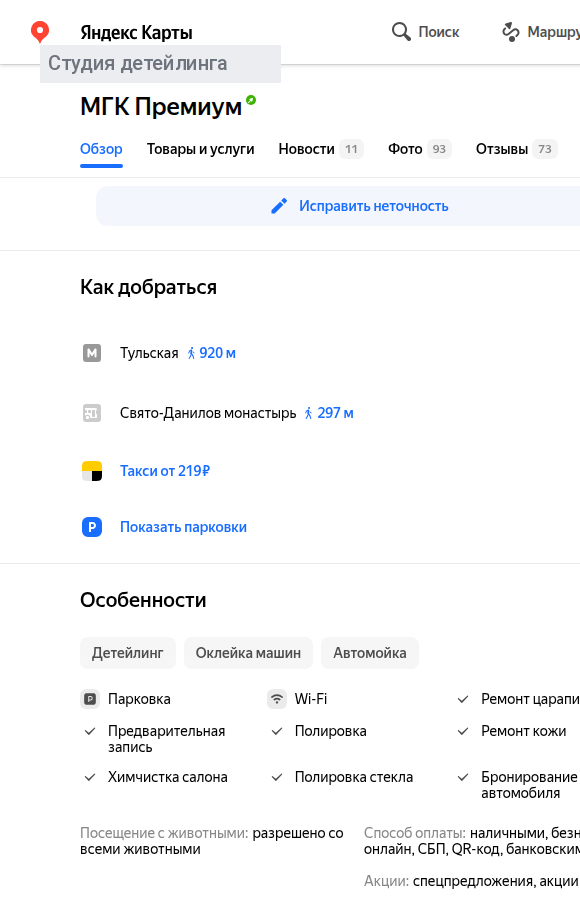This screenshot has height=900, width=580.
Task: Select the Автомойка feature chip
Action: pyautogui.click(x=370, y=653)
